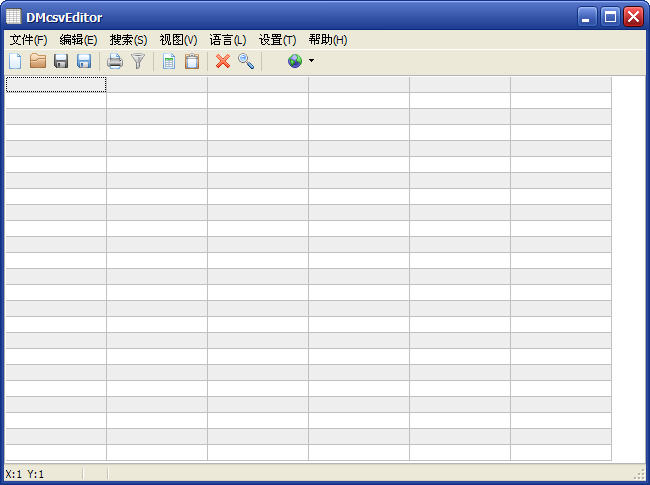Create a new file with the blank page icon

coord(15,61)
